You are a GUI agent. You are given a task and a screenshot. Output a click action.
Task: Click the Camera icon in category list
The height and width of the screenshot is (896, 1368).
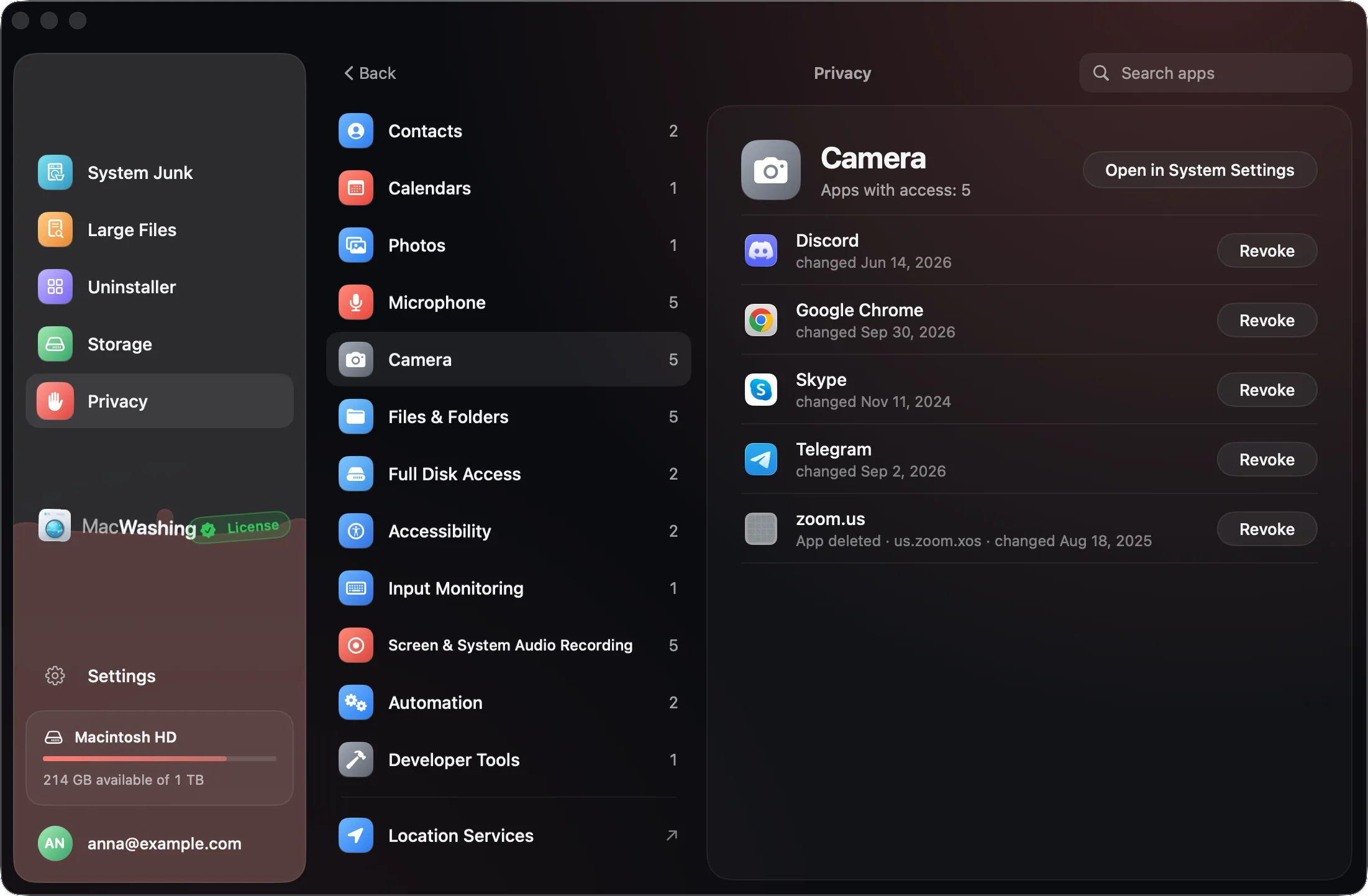pos(355,359)
